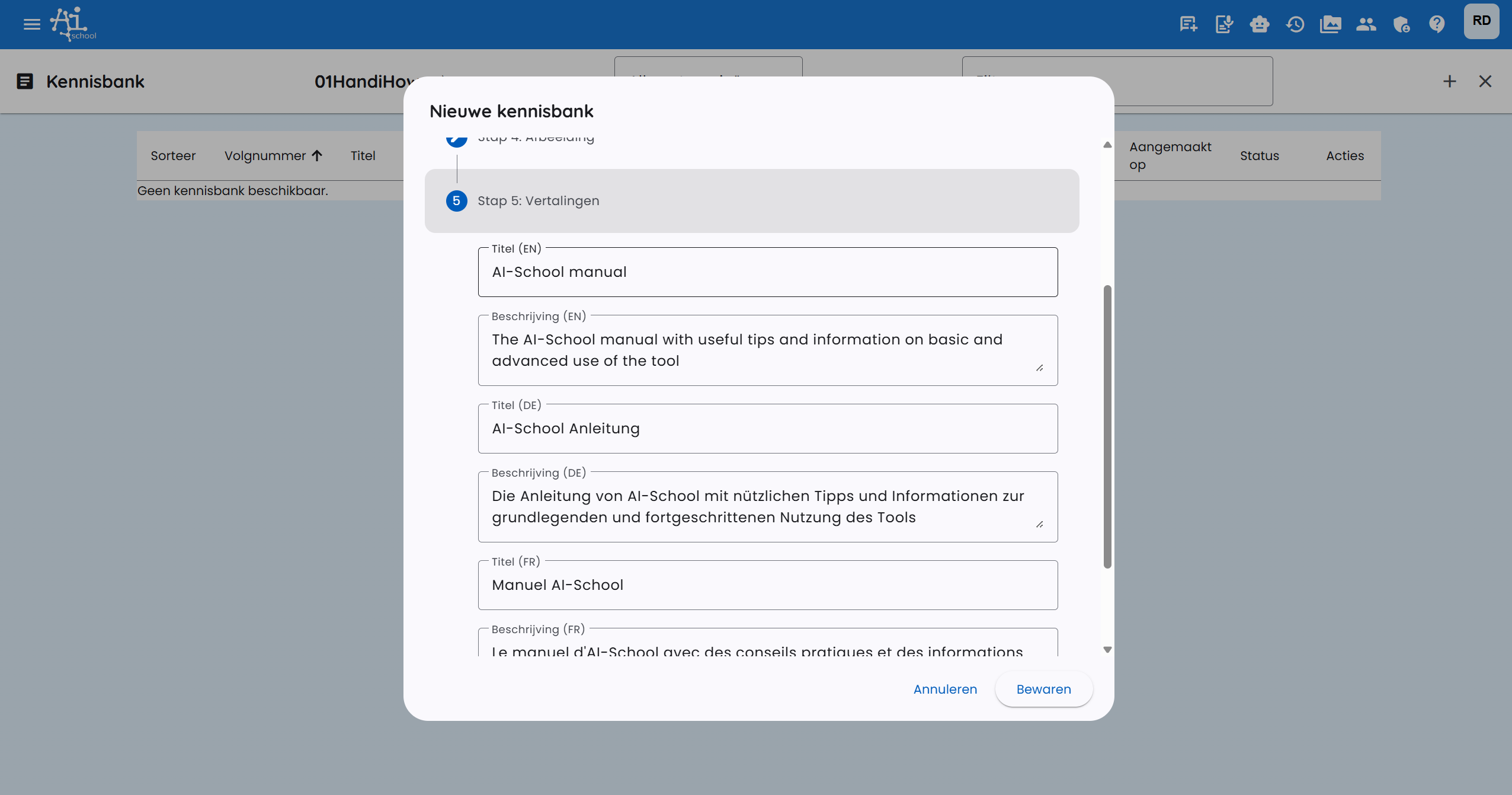View chat history
The height and width of the screenshot is (795, 1512).
click(1295, 24)
